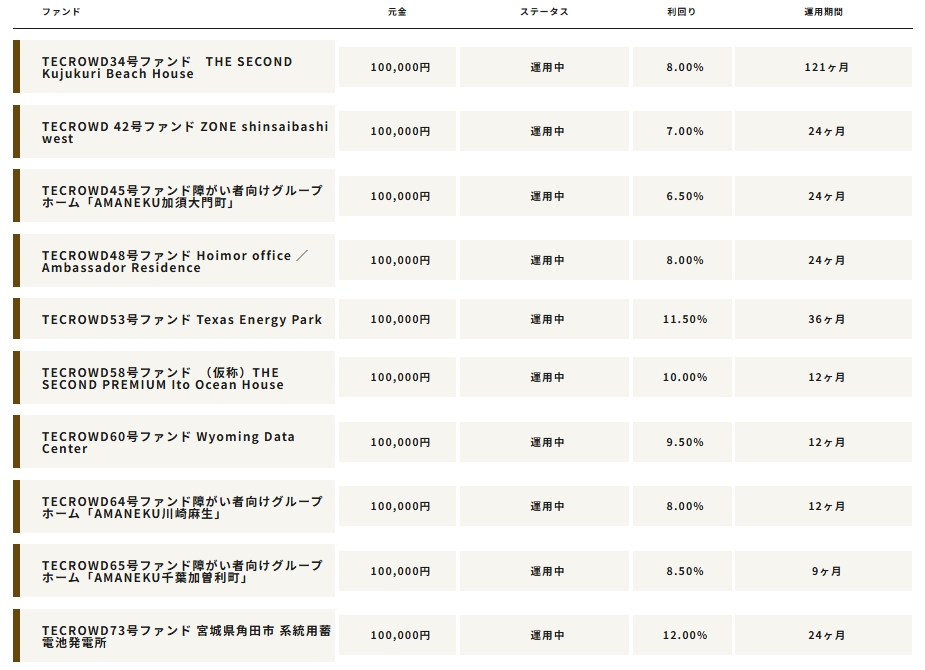Click 12ヶ月 period of TECROWD60号ファンド
Image resolution: width=925 pixels, height=670 pixels.
[824, 442]
